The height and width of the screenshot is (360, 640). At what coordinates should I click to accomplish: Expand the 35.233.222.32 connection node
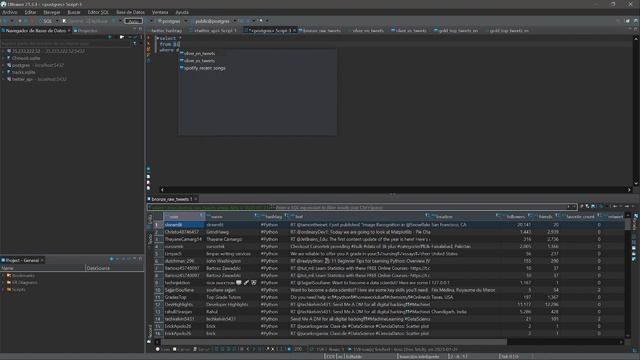tap(4, 51)
